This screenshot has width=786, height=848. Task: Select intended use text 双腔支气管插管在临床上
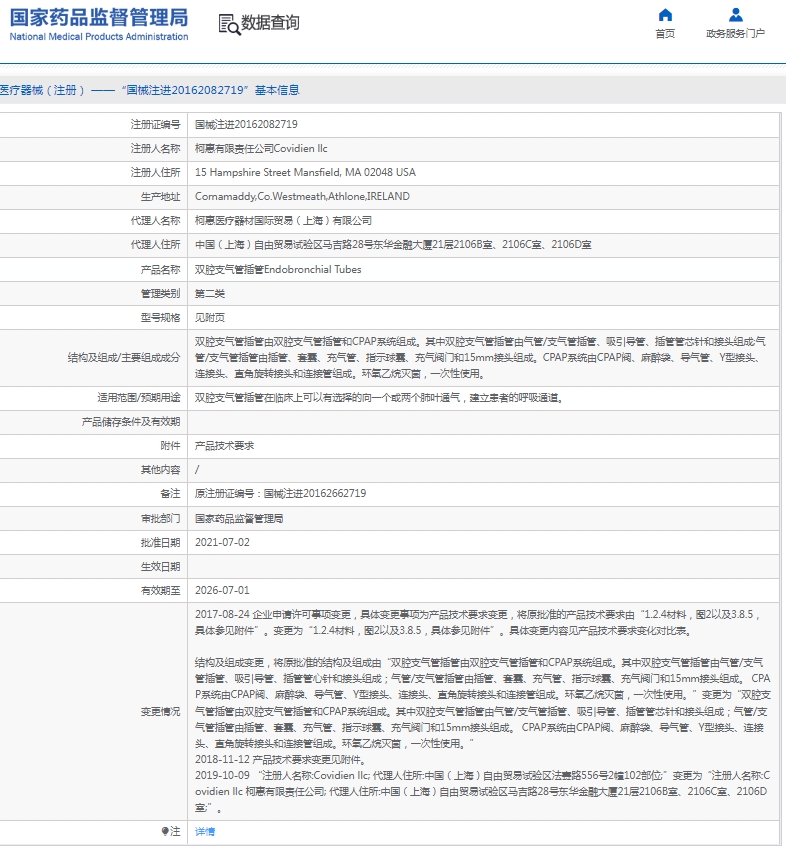coord(379,398)
